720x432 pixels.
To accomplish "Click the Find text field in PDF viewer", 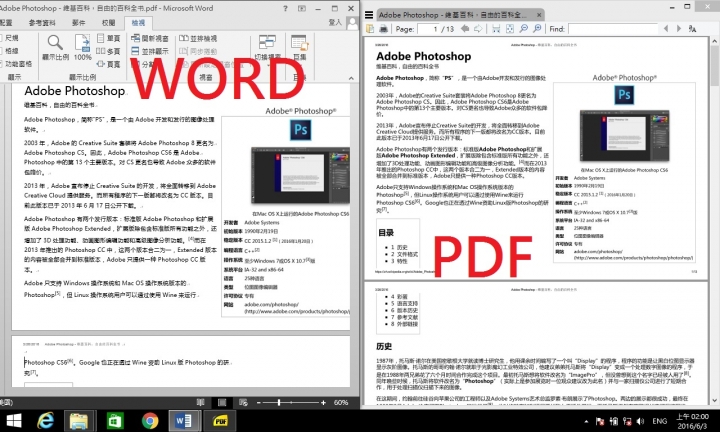I will click(613, 29).
